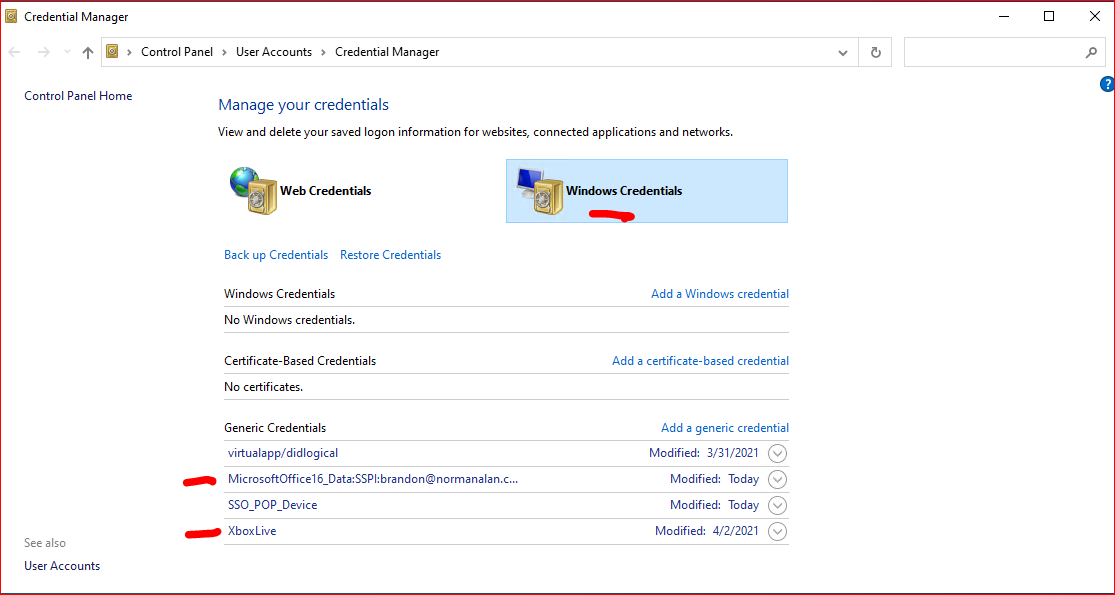Open MicrosoftOffice16_Data:SSPI credential entry
This screenshot has width=1115, height=595.
coord(373,478)
